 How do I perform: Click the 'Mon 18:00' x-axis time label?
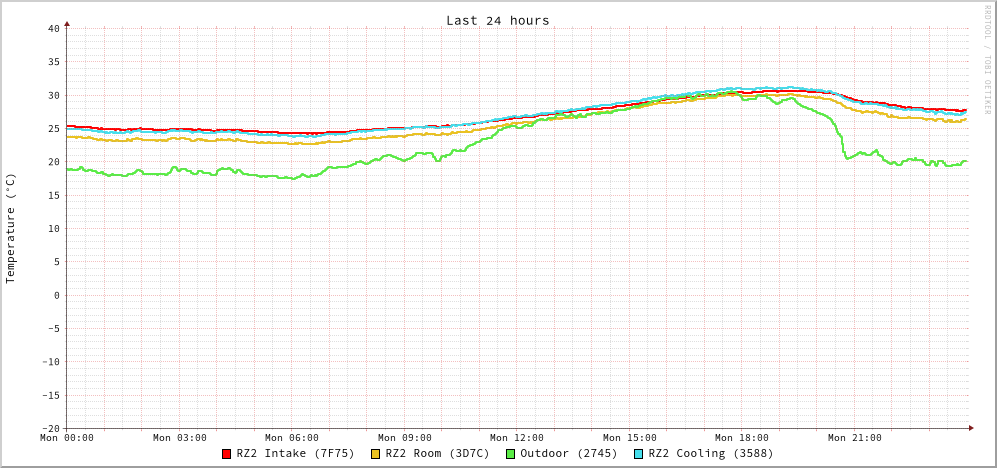click(742, 438)
